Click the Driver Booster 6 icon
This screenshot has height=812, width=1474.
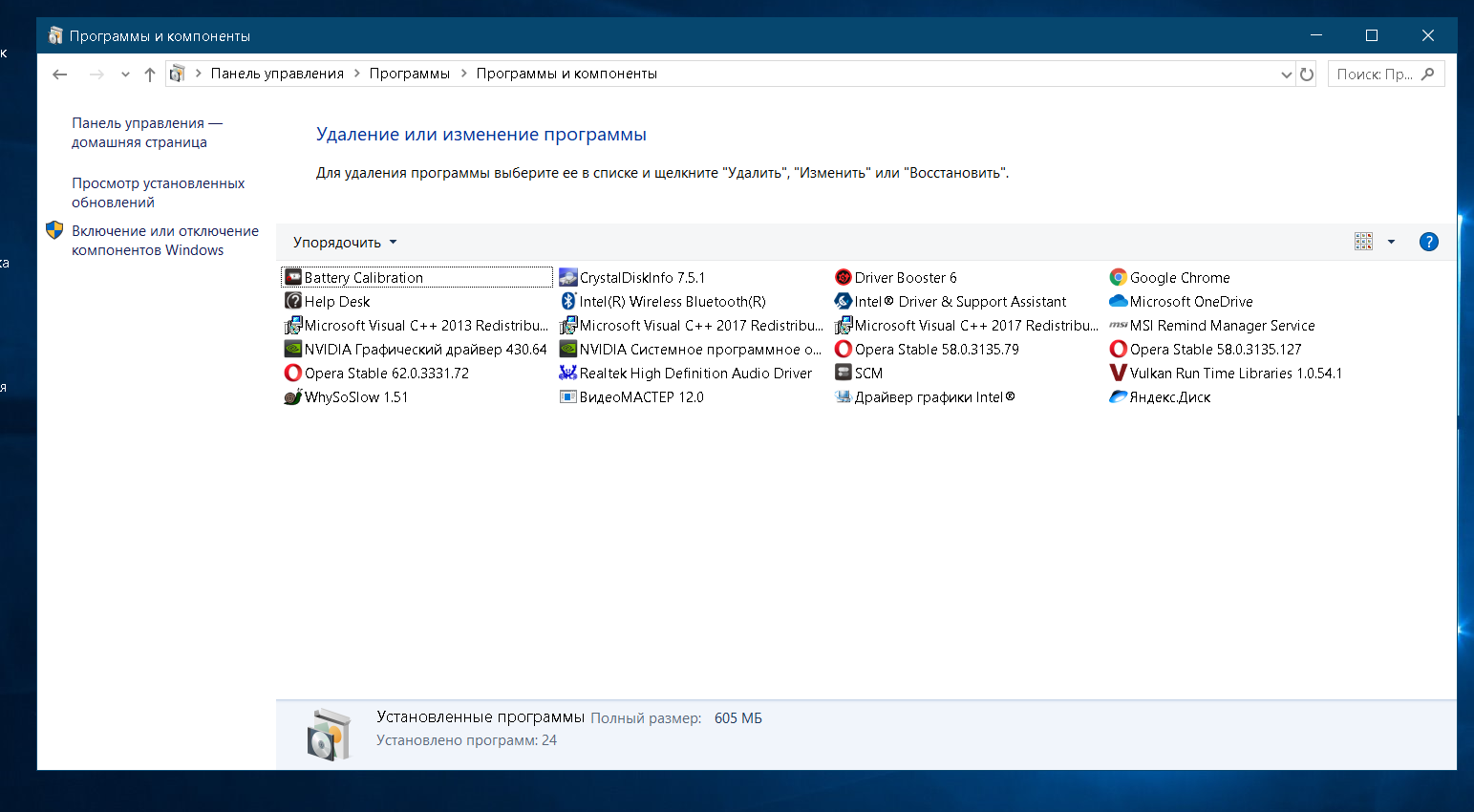pos(844,277)
